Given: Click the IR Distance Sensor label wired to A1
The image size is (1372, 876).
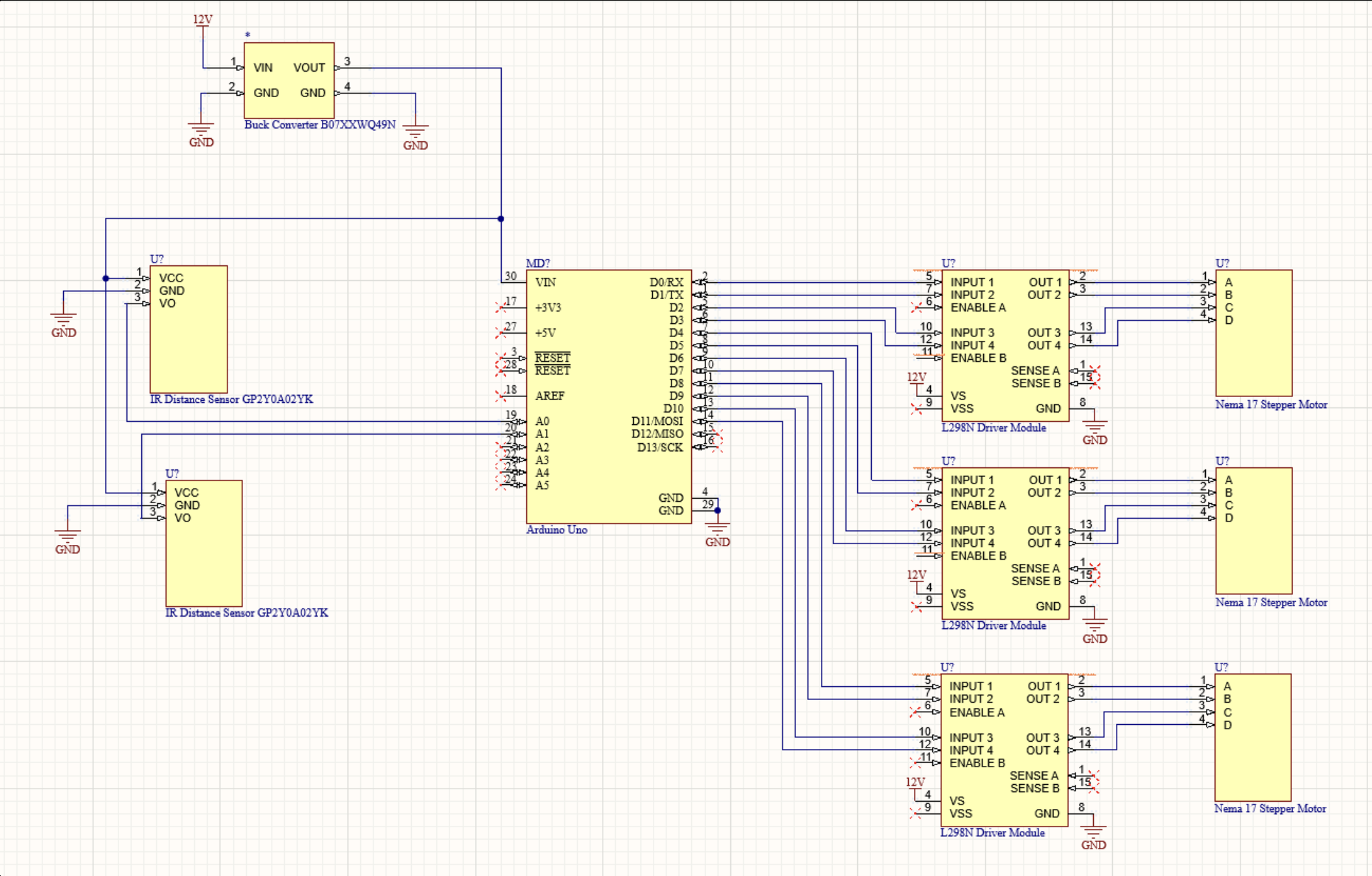Looking at the screenshot, I should 247,613.
